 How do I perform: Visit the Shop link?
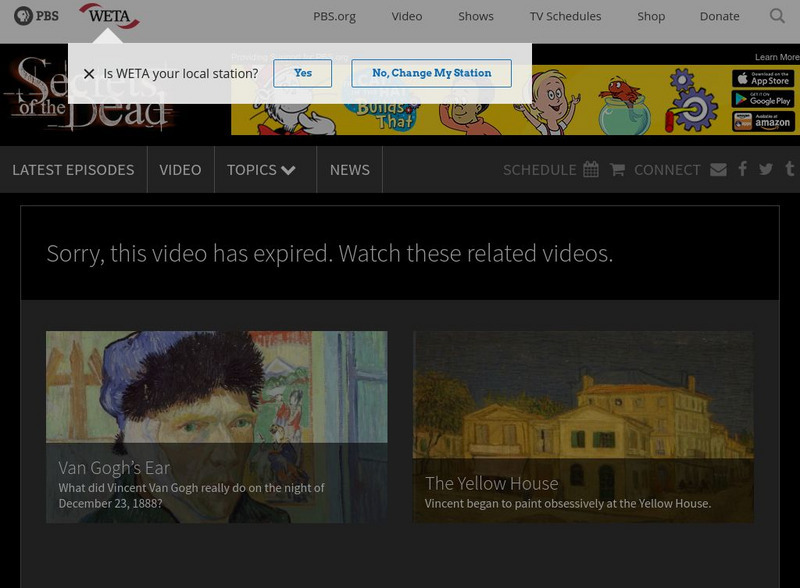[651, 16]
